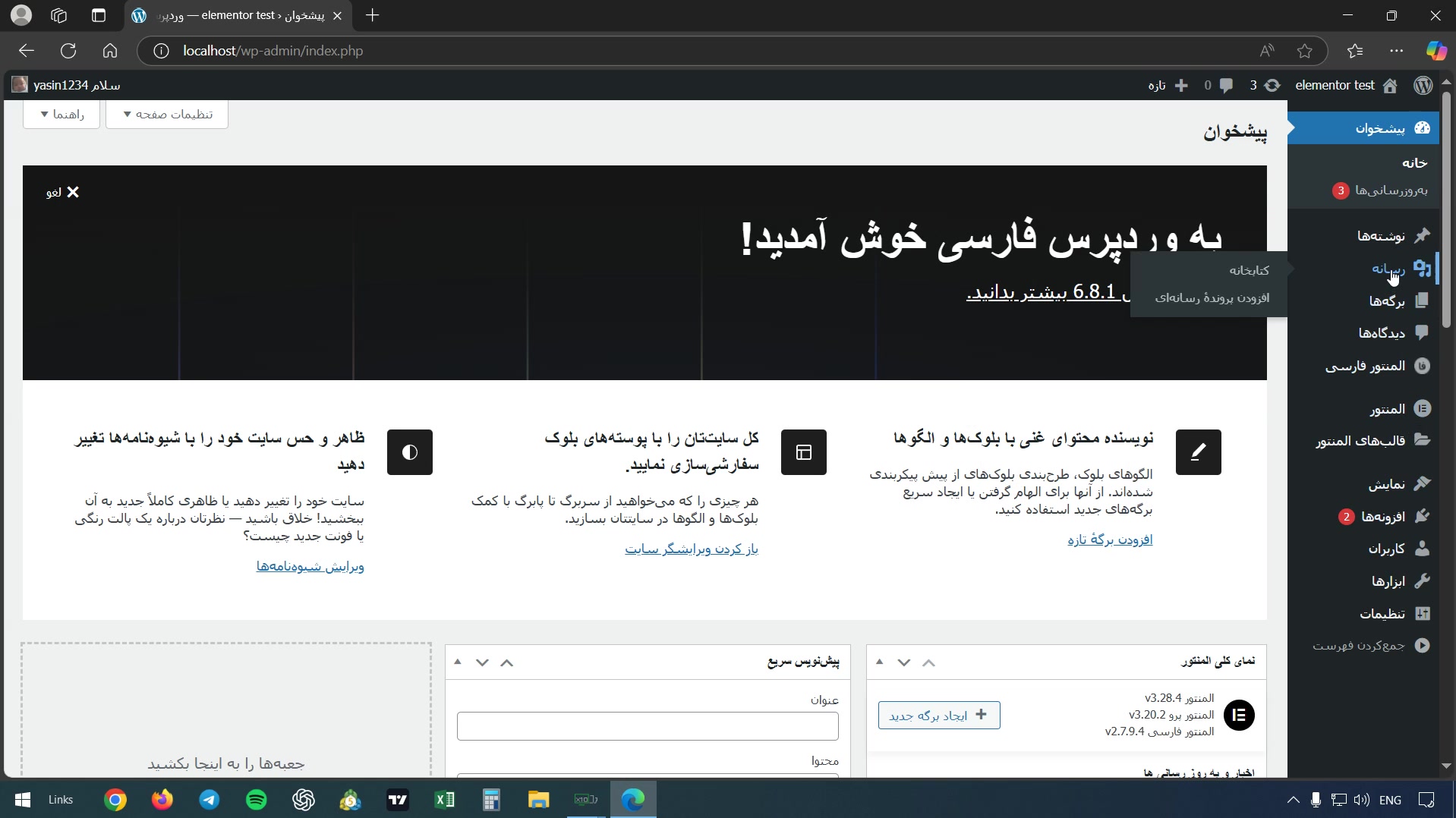Open File Explorer from the taskbar

click(x=539, y=800)
